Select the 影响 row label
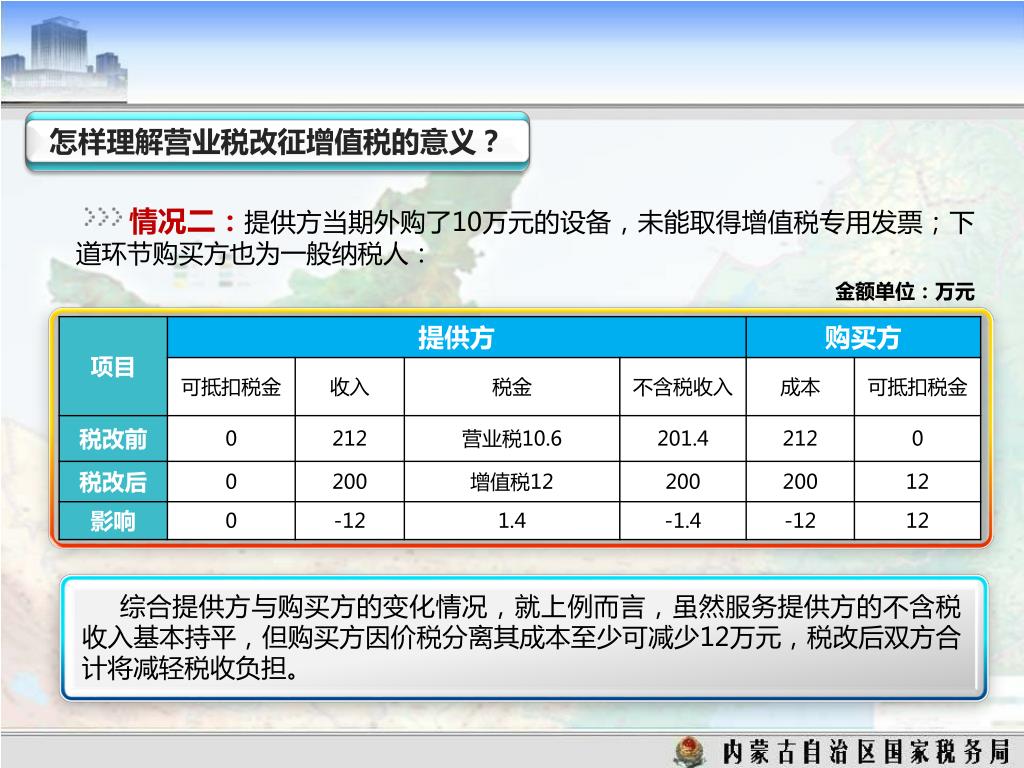 point(113,520)
